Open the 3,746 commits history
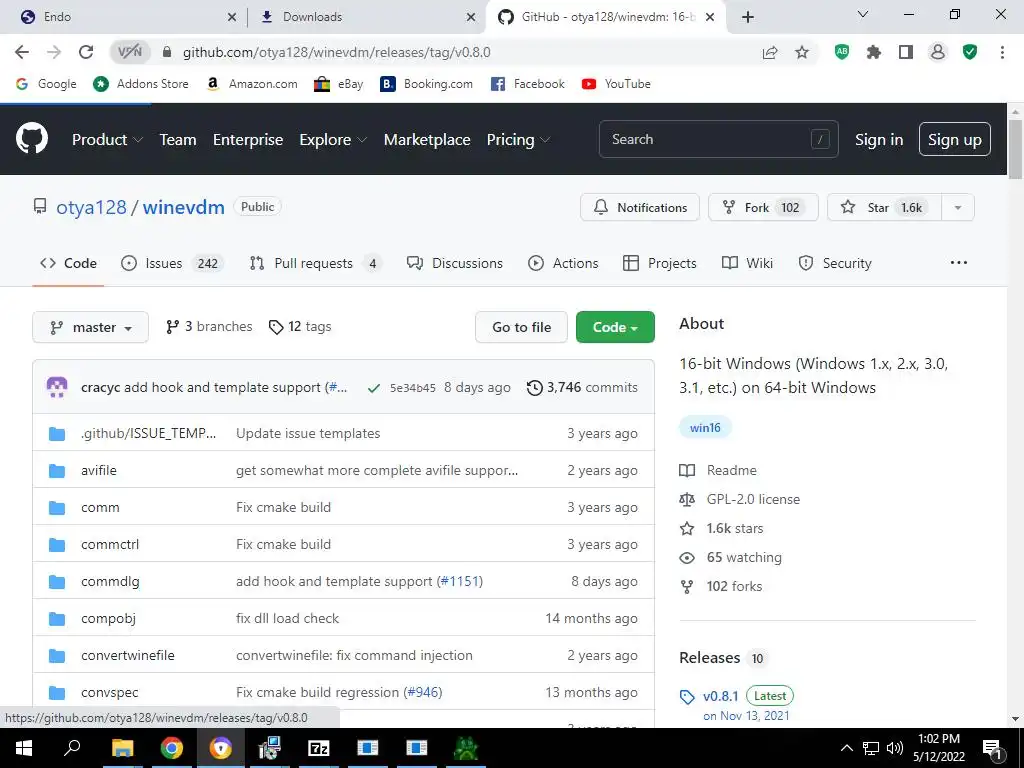The height and width of the screenshot is (768, 1024). tap(583, 387)
